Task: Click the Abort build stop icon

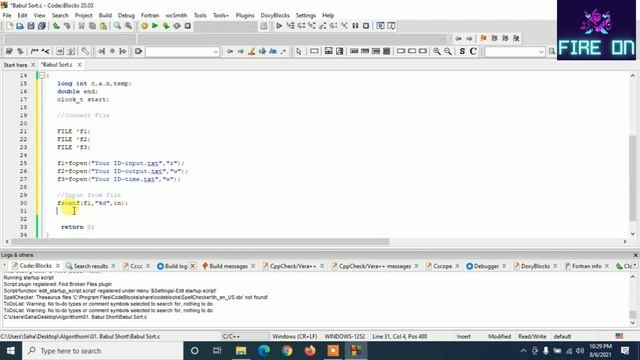Action: (x=188, y=26)
